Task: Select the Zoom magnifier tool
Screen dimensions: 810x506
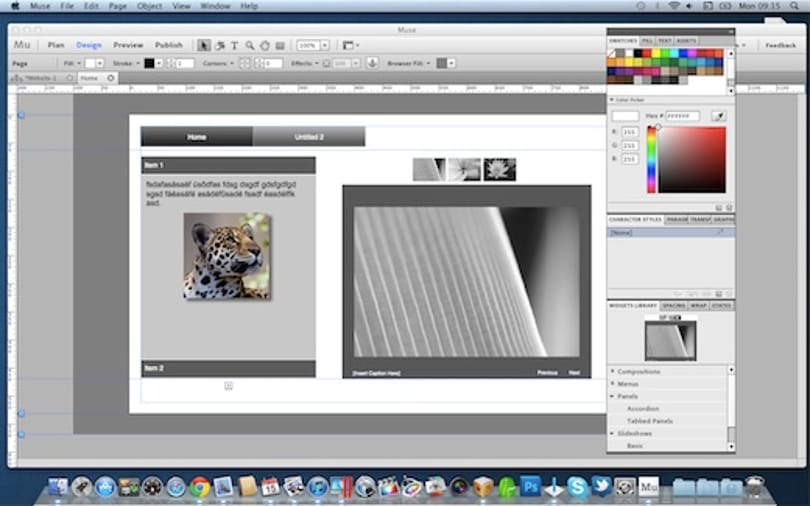Action: coord(250,45)
